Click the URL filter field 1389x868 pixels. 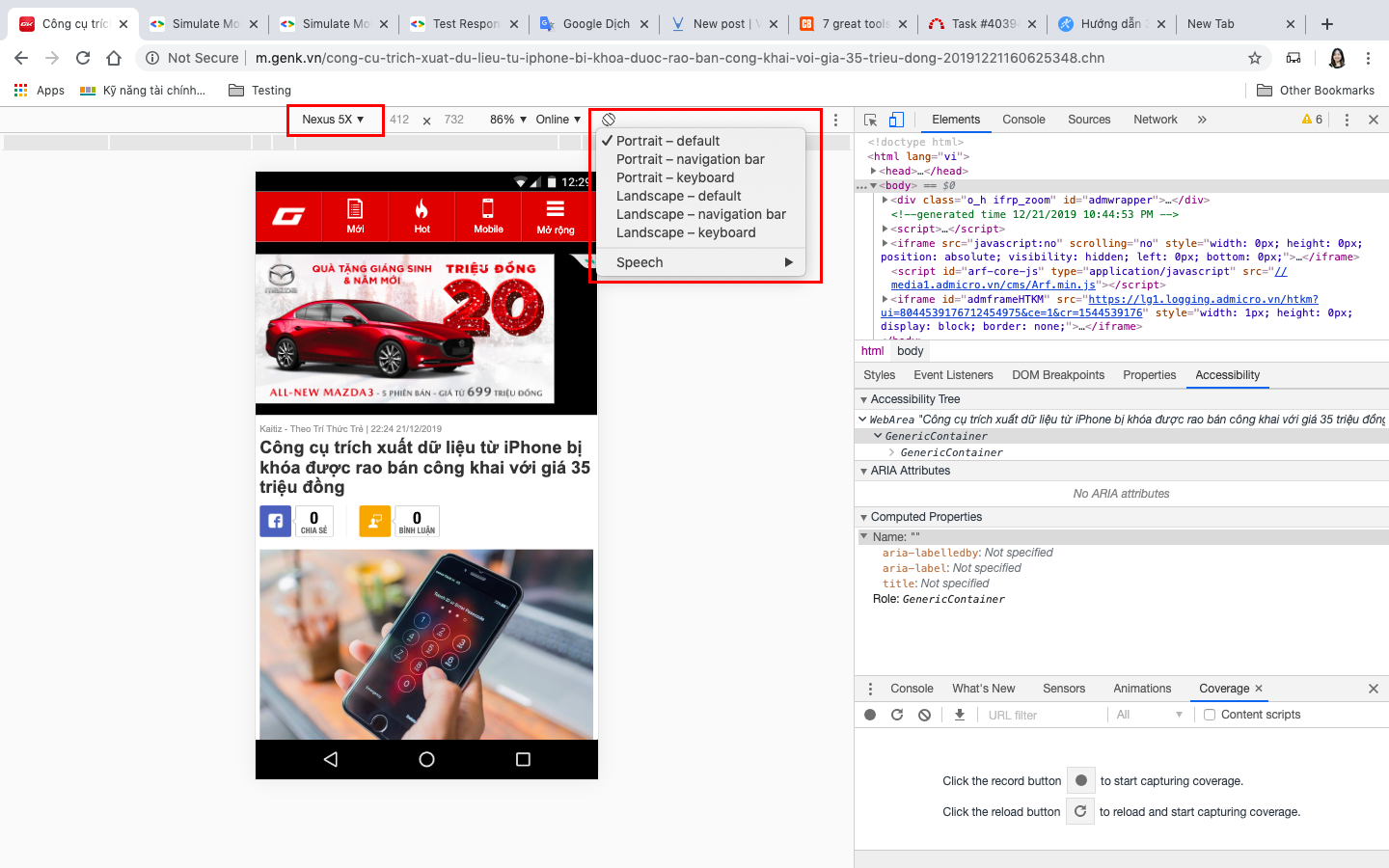pos(1043,715)
